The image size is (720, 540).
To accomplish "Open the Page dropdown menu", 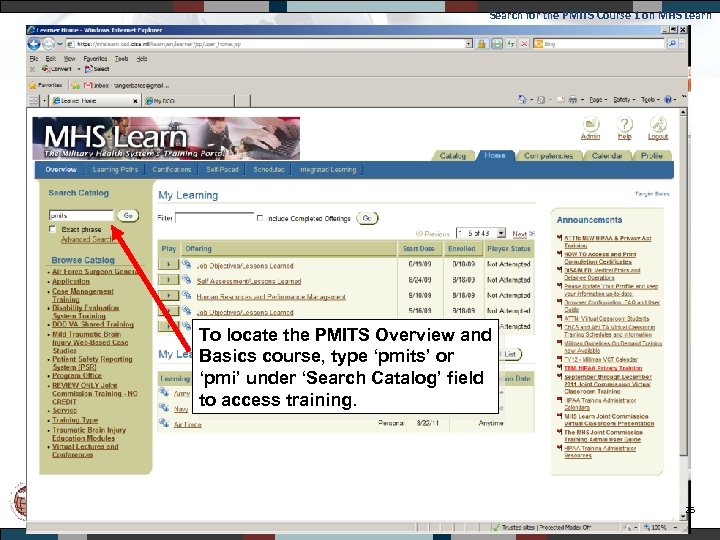I will pos(598,100).
